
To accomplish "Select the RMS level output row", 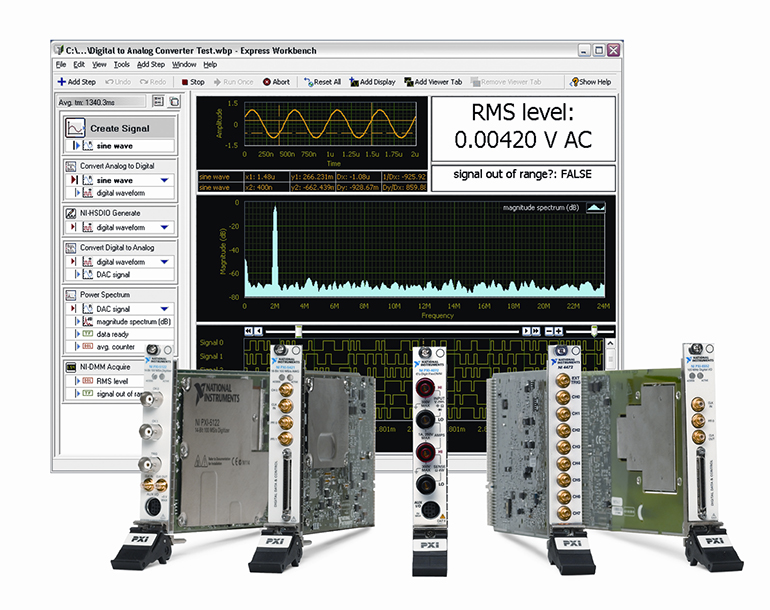I will tap(106, 381).
